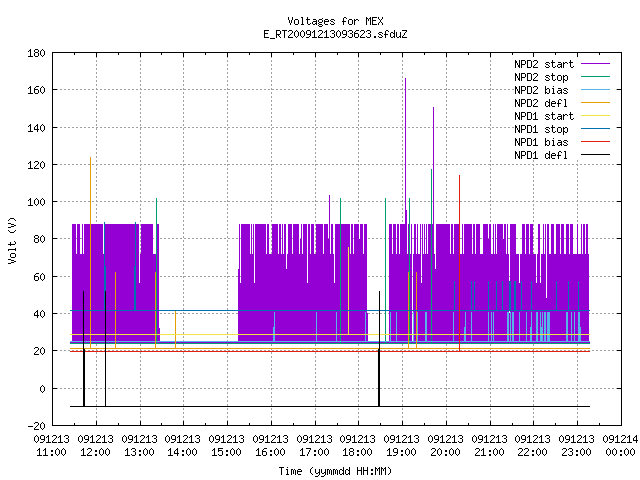Click the "NPD1 defl" legend label
The width and height of the screenshot is (640, 480).
click(541, 156)
